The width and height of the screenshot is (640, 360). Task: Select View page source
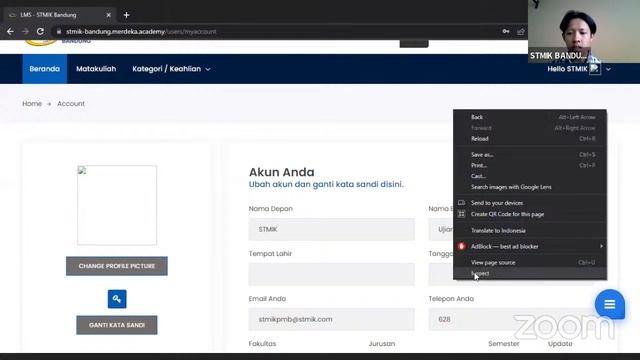pyautogui.click(x=530, y=262)
